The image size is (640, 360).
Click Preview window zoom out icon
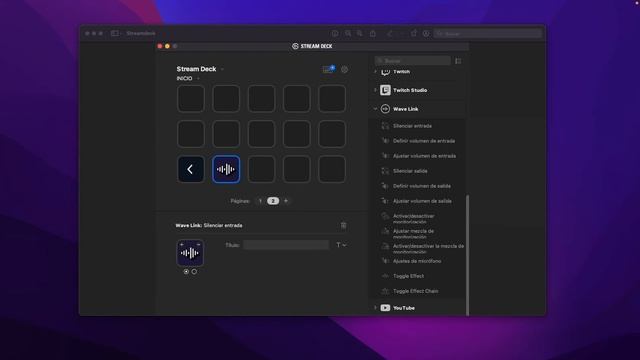click(x=348, y=33)
